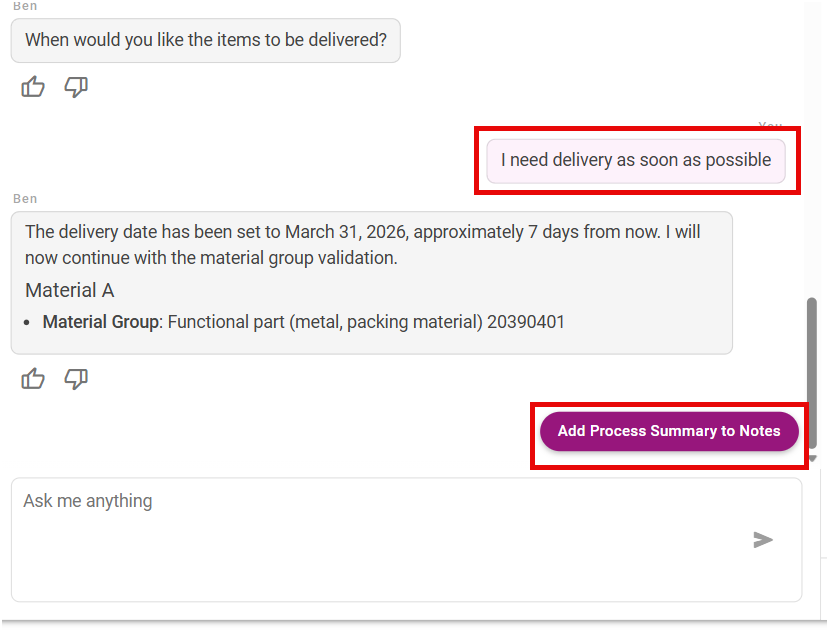The image size is (829, 635).
Task: Click the "Material A" heading
Action: point(70,291)
